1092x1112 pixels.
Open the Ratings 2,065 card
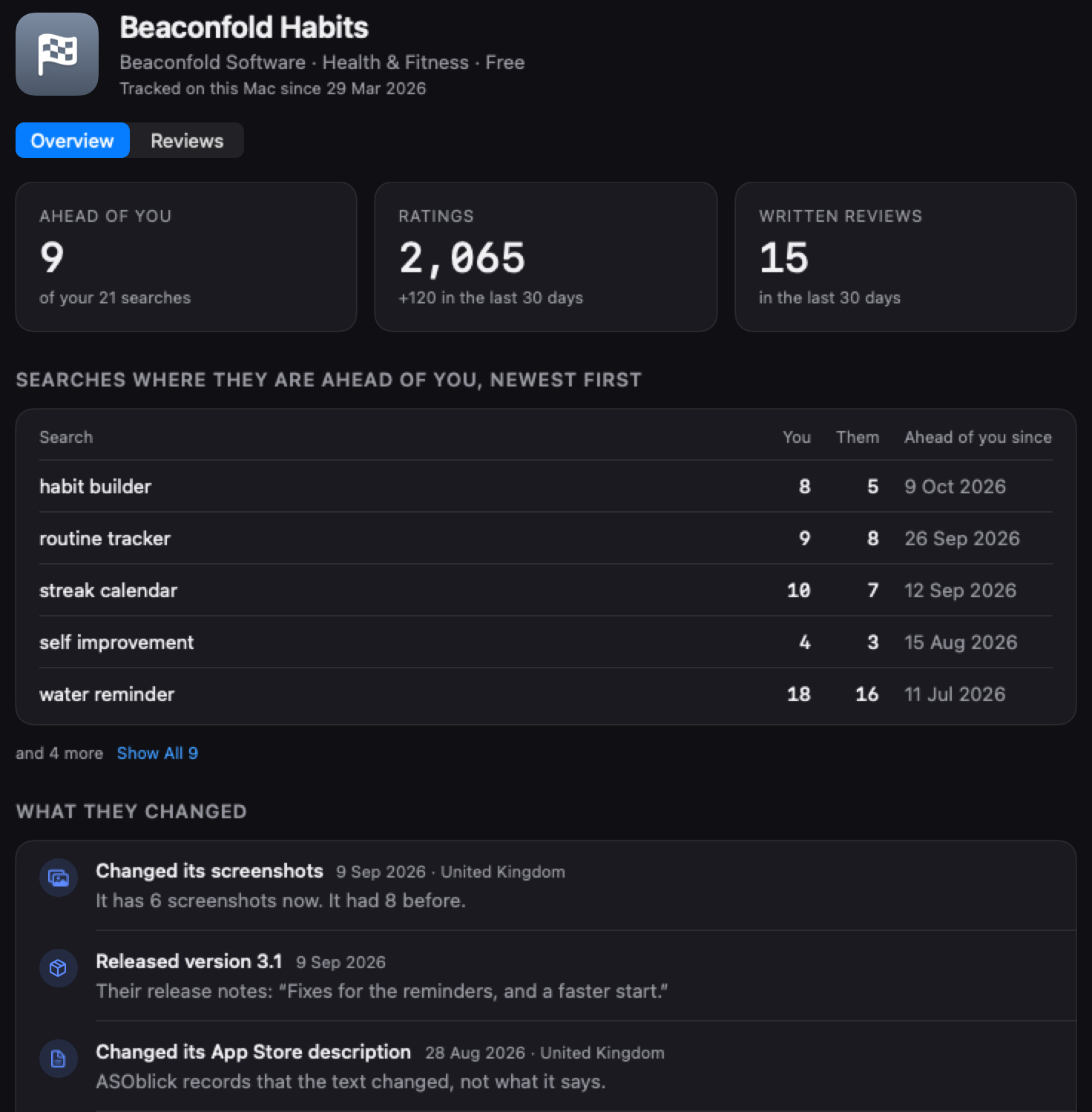tap(546, 257)
